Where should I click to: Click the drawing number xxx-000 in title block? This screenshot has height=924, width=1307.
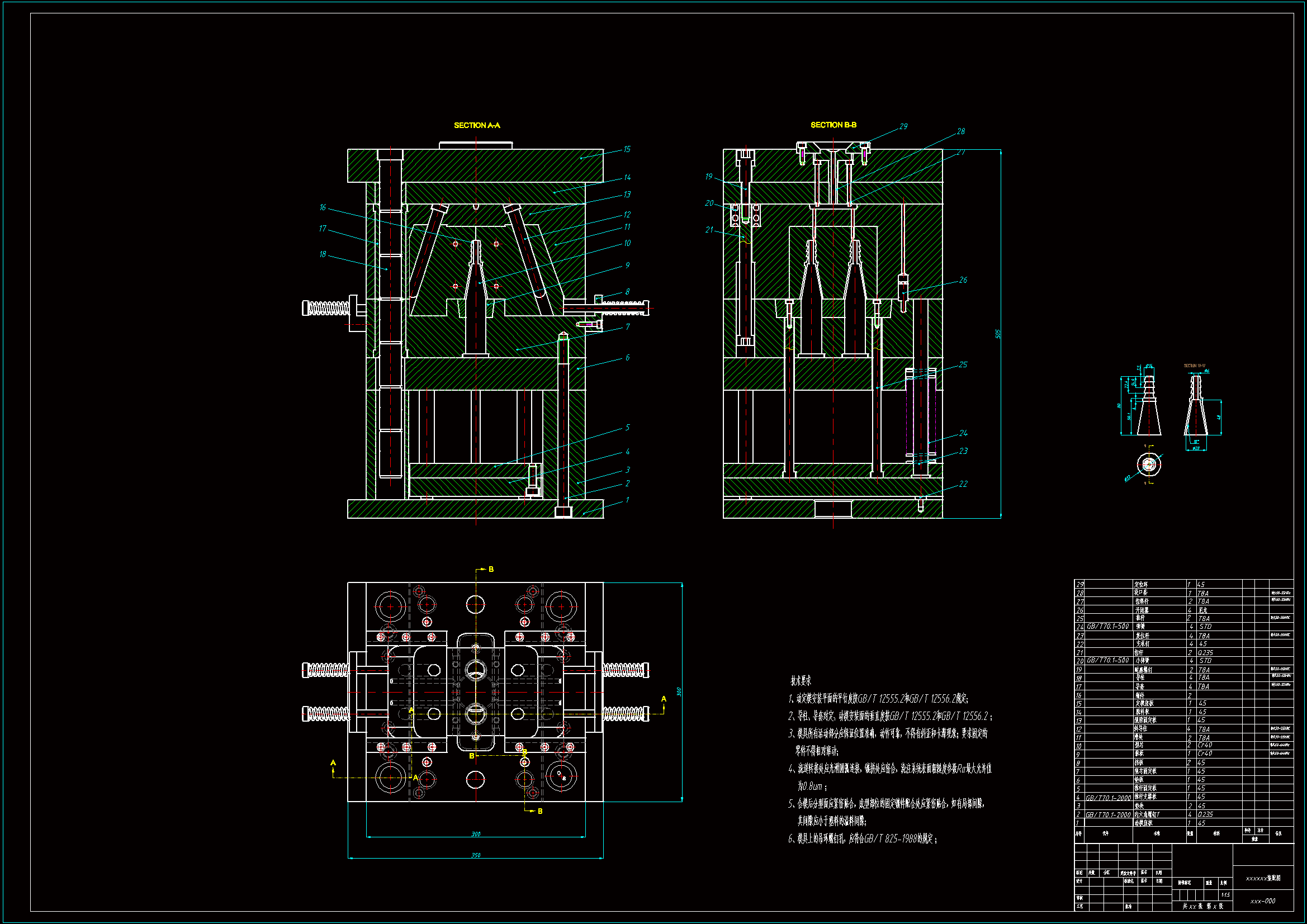point(1263,901)
